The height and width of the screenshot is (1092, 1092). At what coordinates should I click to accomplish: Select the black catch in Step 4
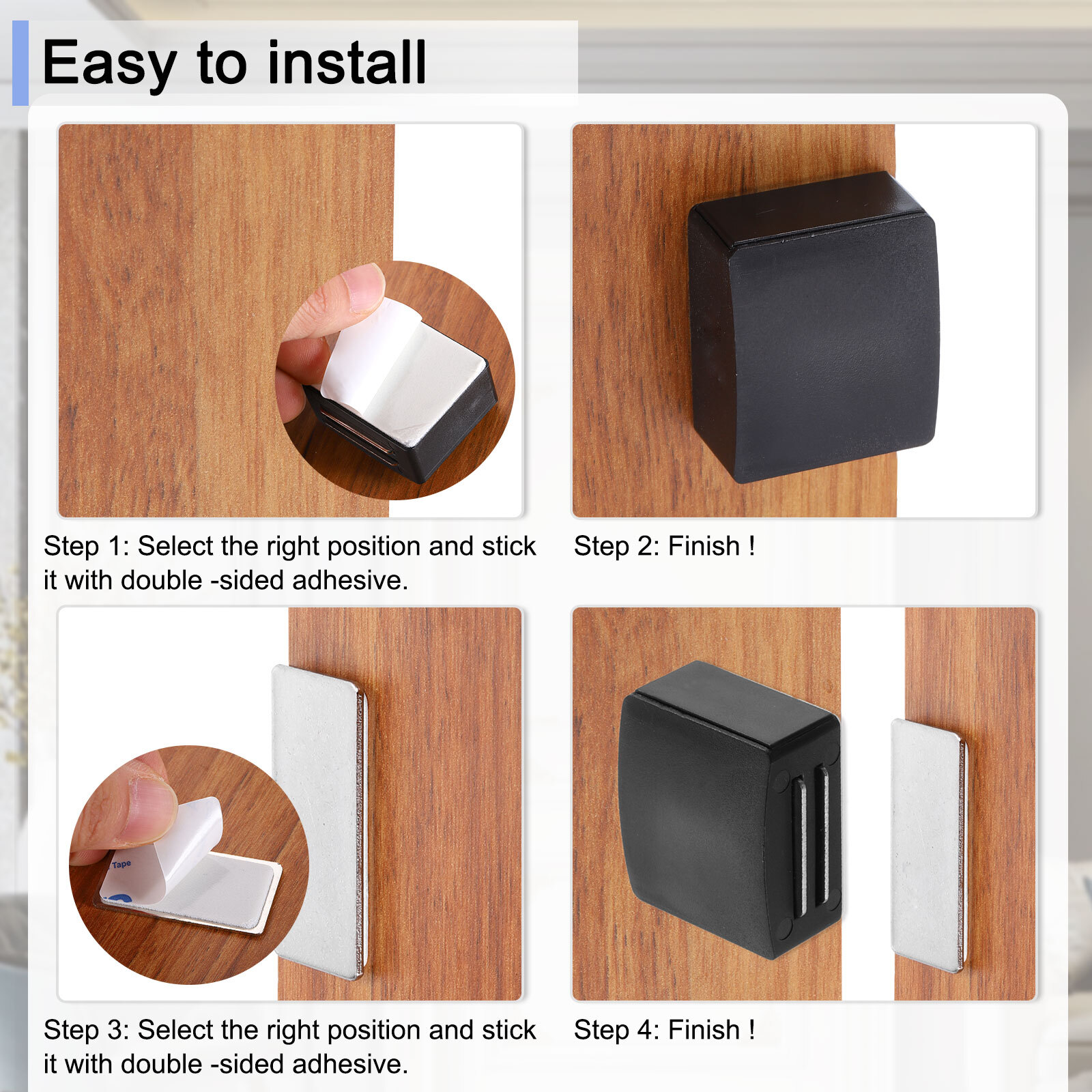click(x=730, y=809)
